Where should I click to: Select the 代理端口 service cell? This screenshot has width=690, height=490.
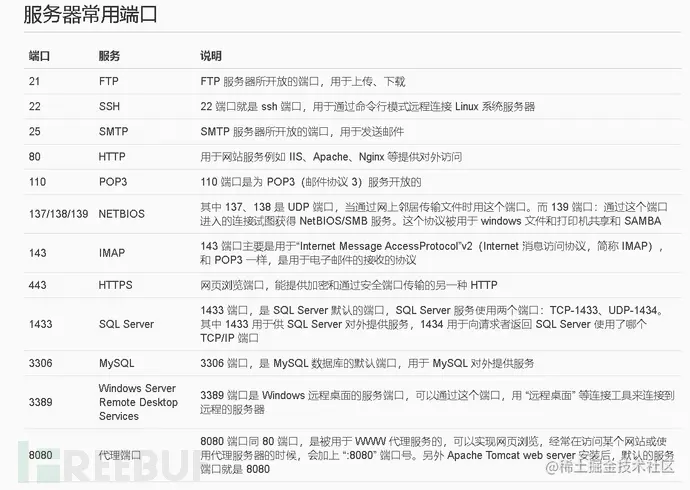pyautogui.click(x=120, y=455)
